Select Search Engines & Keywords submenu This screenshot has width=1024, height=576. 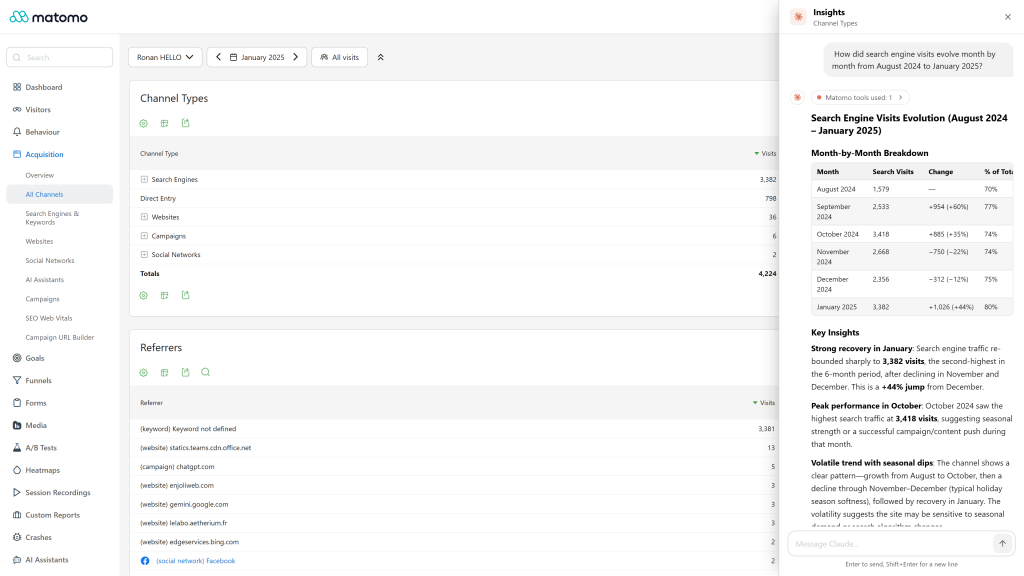click(x=52, y=217)
